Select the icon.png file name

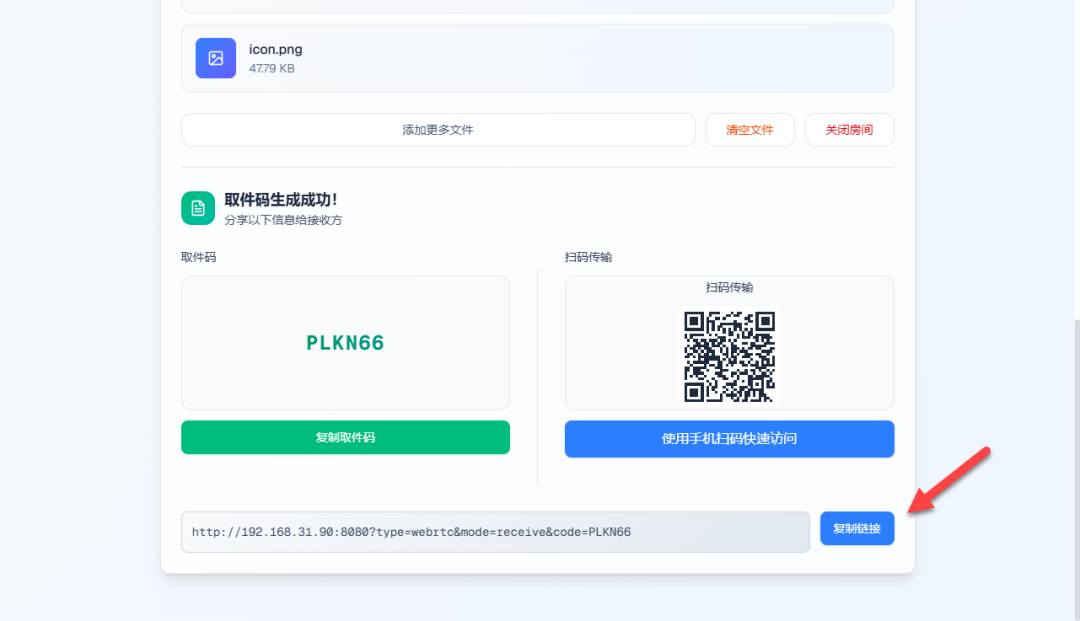pos(276,50)
